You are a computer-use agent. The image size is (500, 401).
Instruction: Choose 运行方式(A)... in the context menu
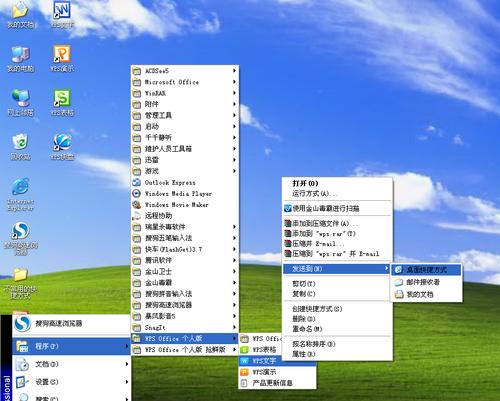click(337, 194)
